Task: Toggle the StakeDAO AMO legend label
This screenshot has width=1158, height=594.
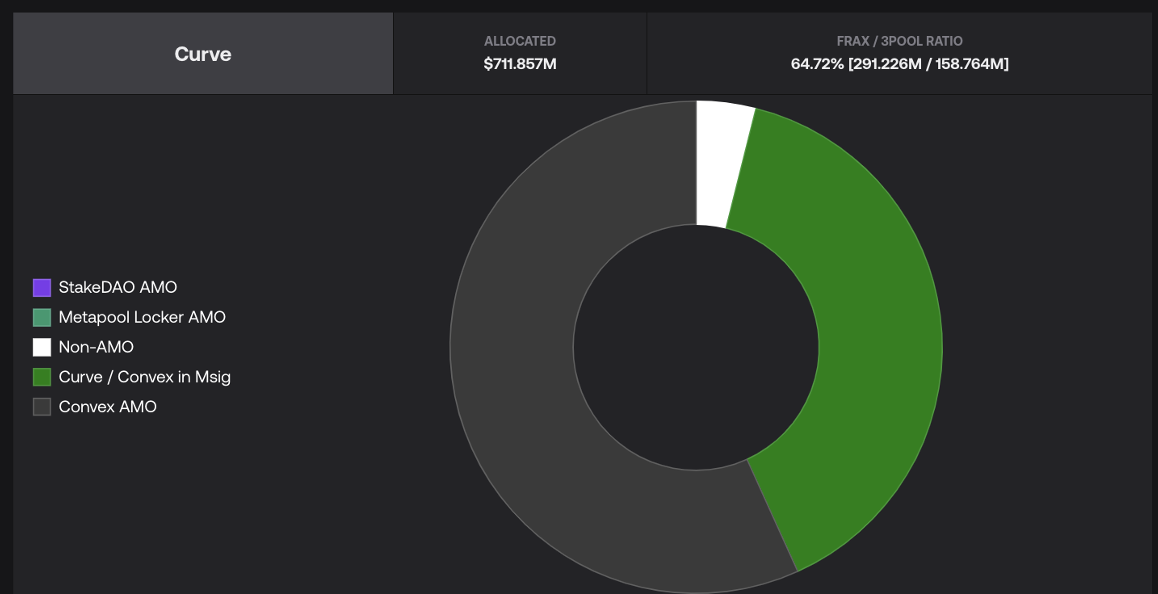Action: pos(117,288)
